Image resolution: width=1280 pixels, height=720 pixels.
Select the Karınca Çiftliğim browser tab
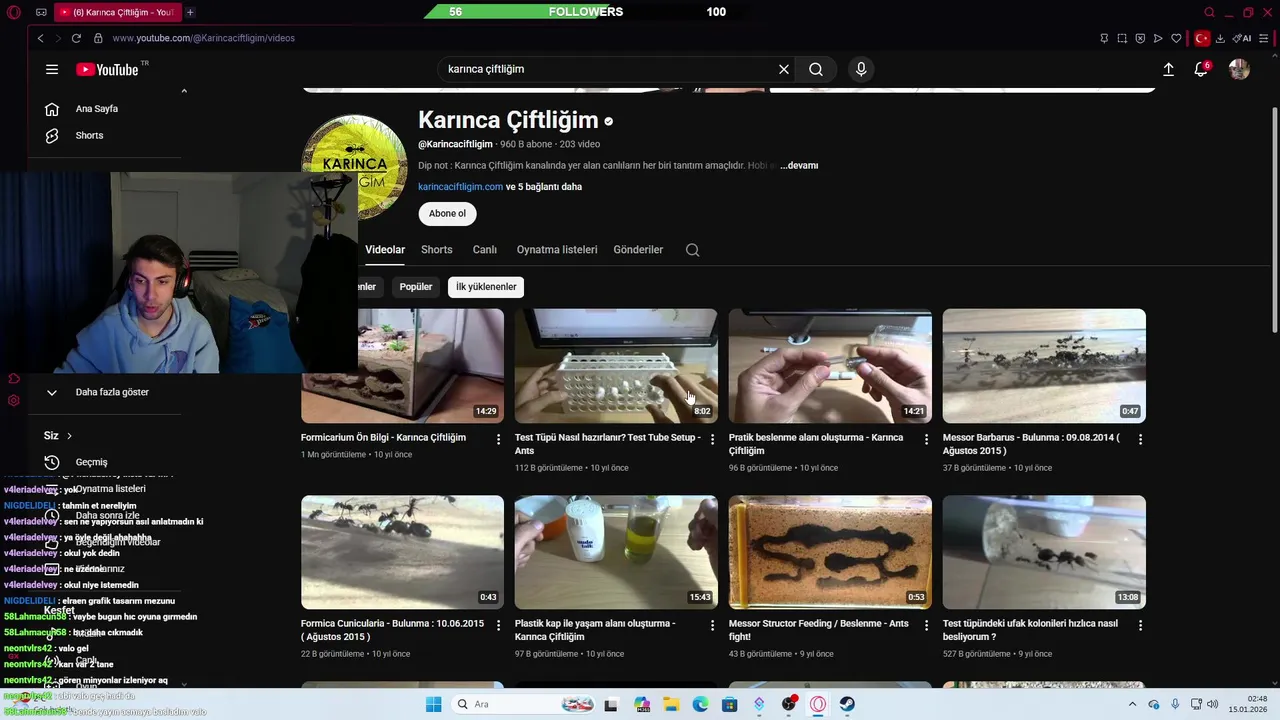pyautogui.click(x=118, y=12)
